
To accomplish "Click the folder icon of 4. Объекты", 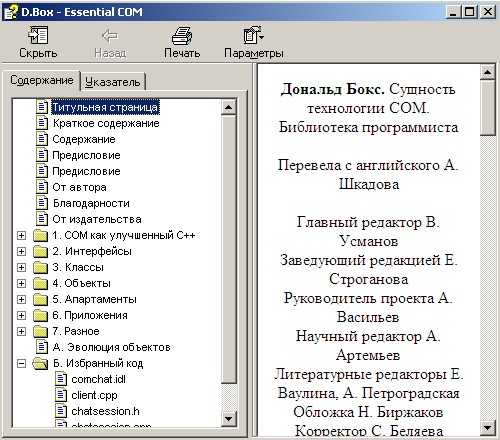I will tap(41, 283).
